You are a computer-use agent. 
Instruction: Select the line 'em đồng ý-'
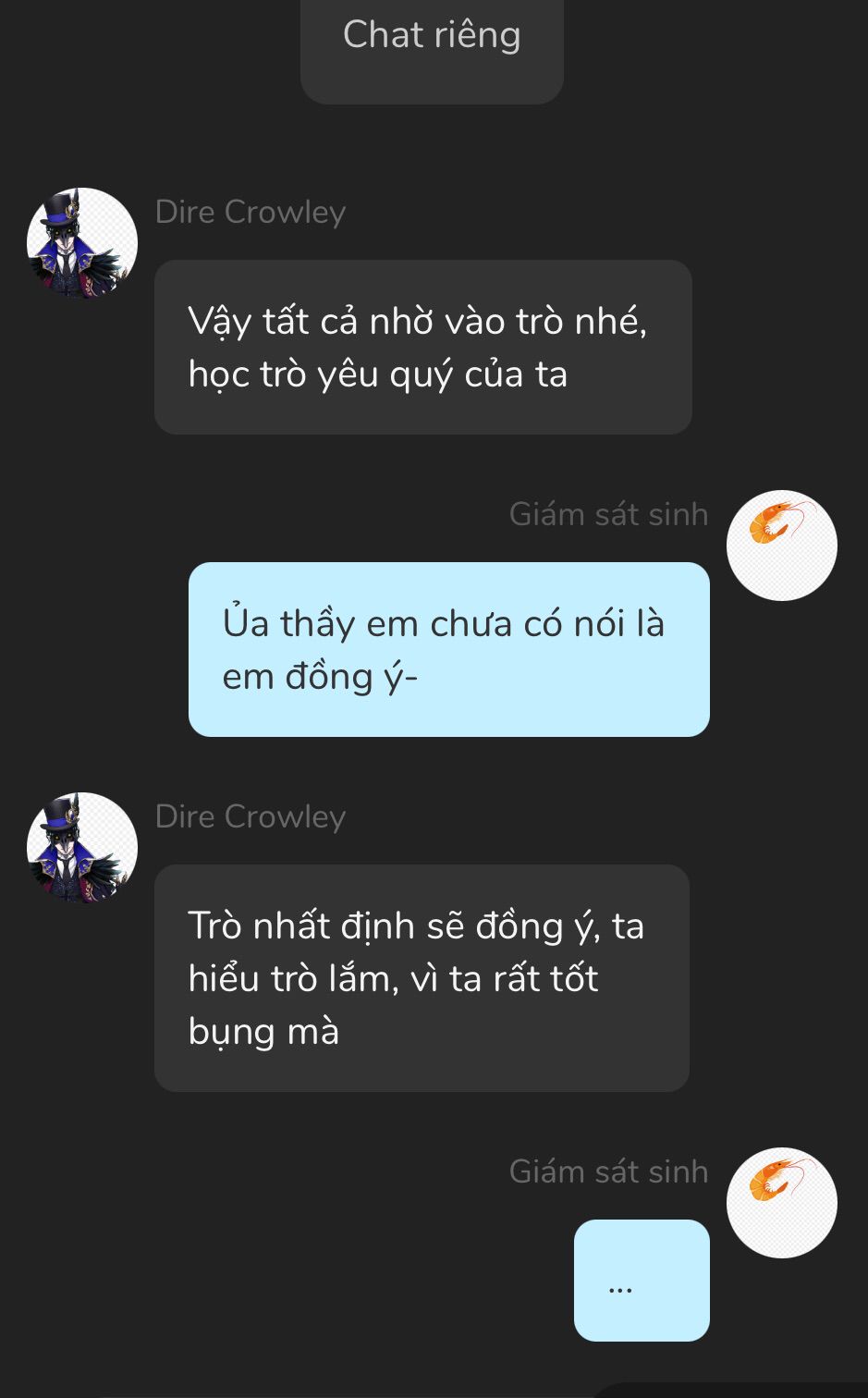tap(320, 677)
